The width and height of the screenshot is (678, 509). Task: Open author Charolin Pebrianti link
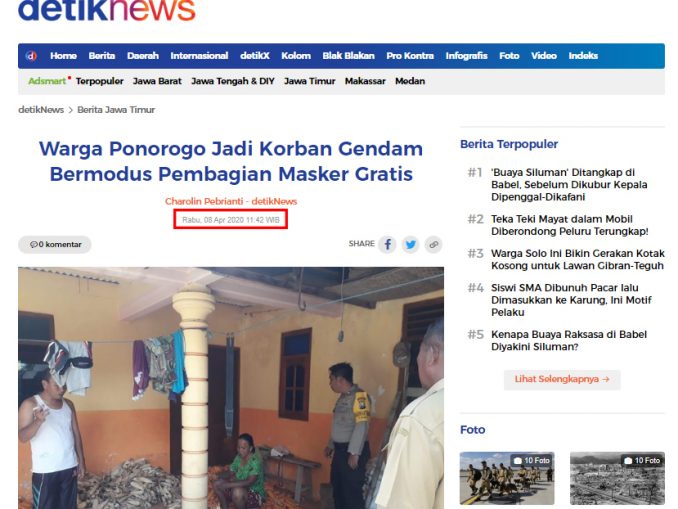[204, 201]
